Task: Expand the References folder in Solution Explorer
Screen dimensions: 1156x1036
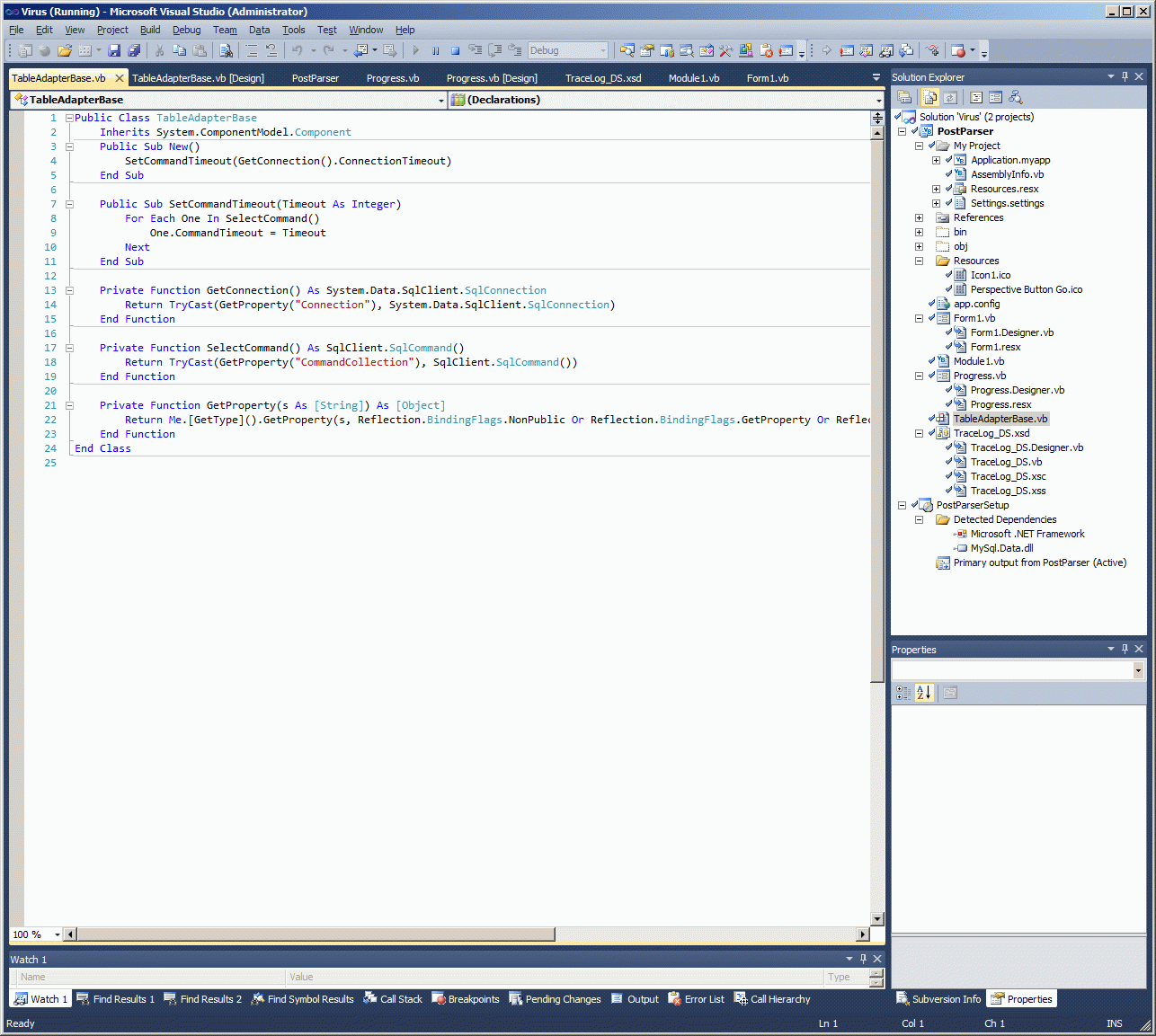Action: [x=919, y=217]
